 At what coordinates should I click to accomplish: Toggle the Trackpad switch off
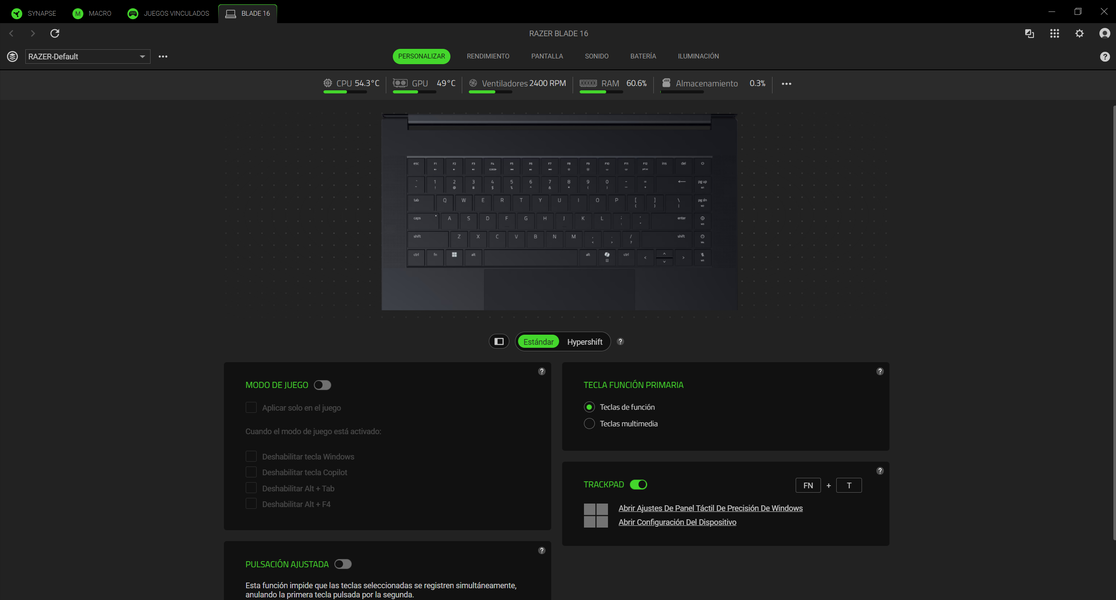638,485
